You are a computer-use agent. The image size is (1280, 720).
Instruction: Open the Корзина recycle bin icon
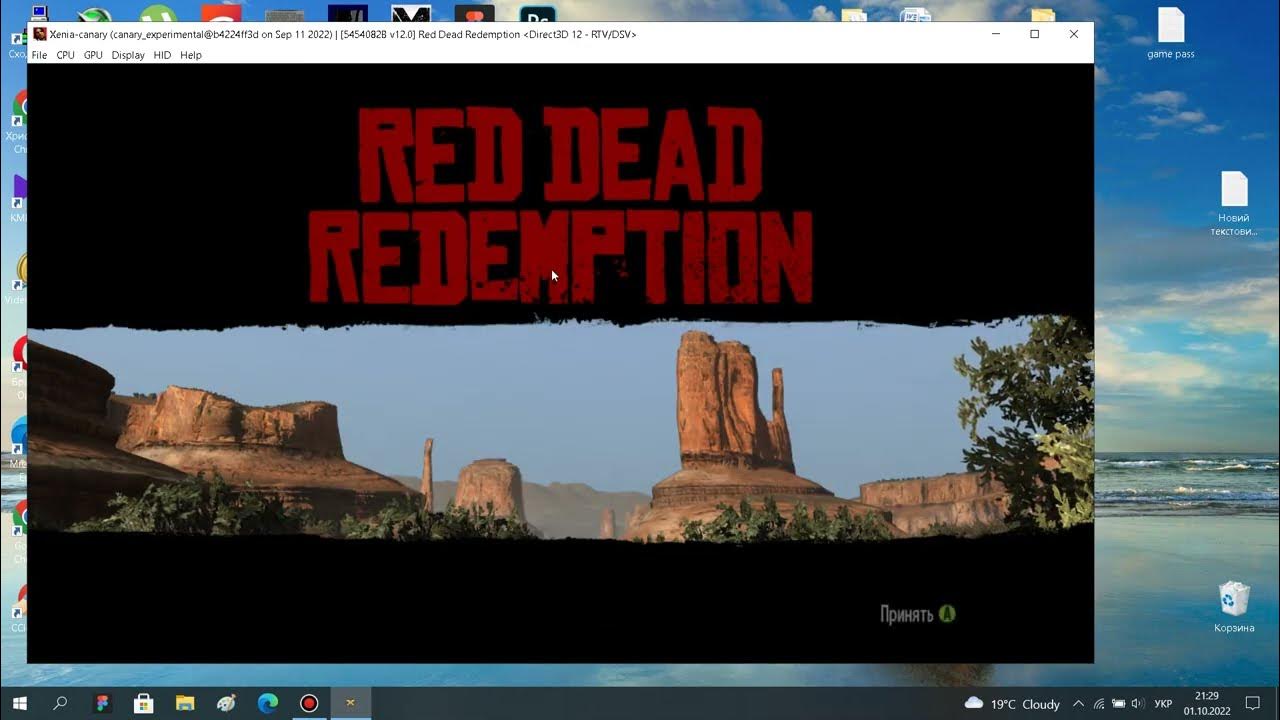click(1234, 607)
